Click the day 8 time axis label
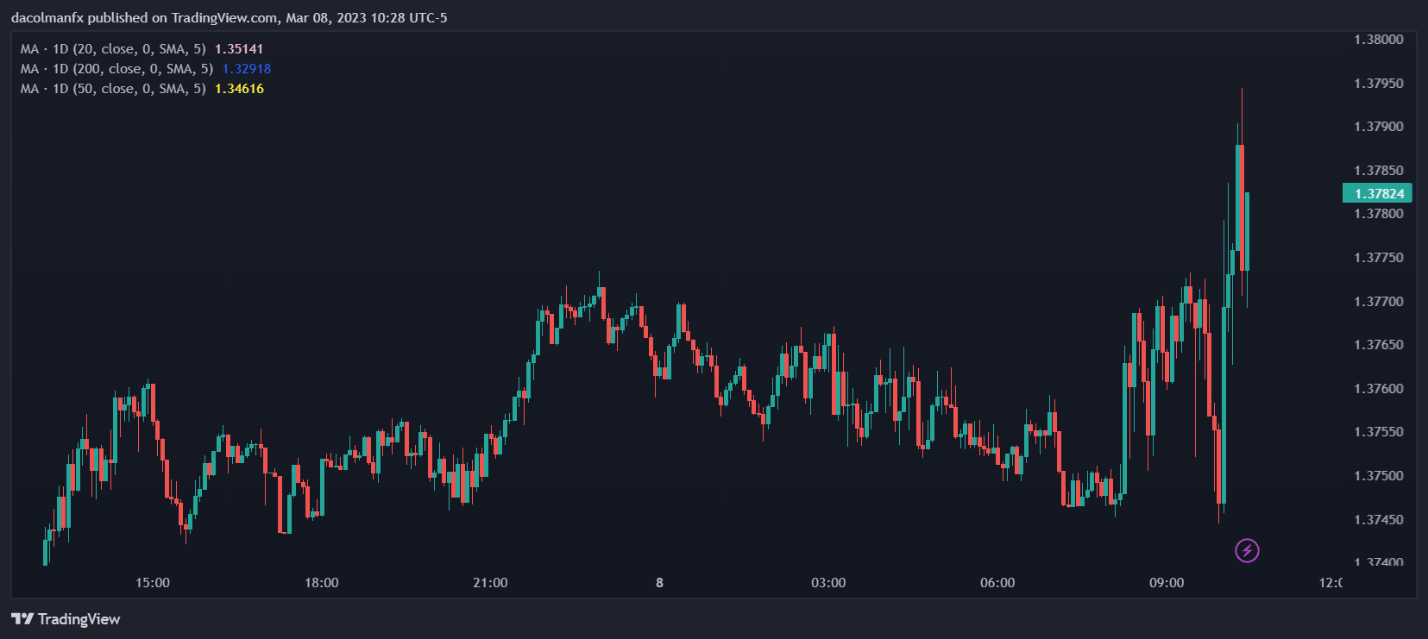 click(x=659, y=583)
